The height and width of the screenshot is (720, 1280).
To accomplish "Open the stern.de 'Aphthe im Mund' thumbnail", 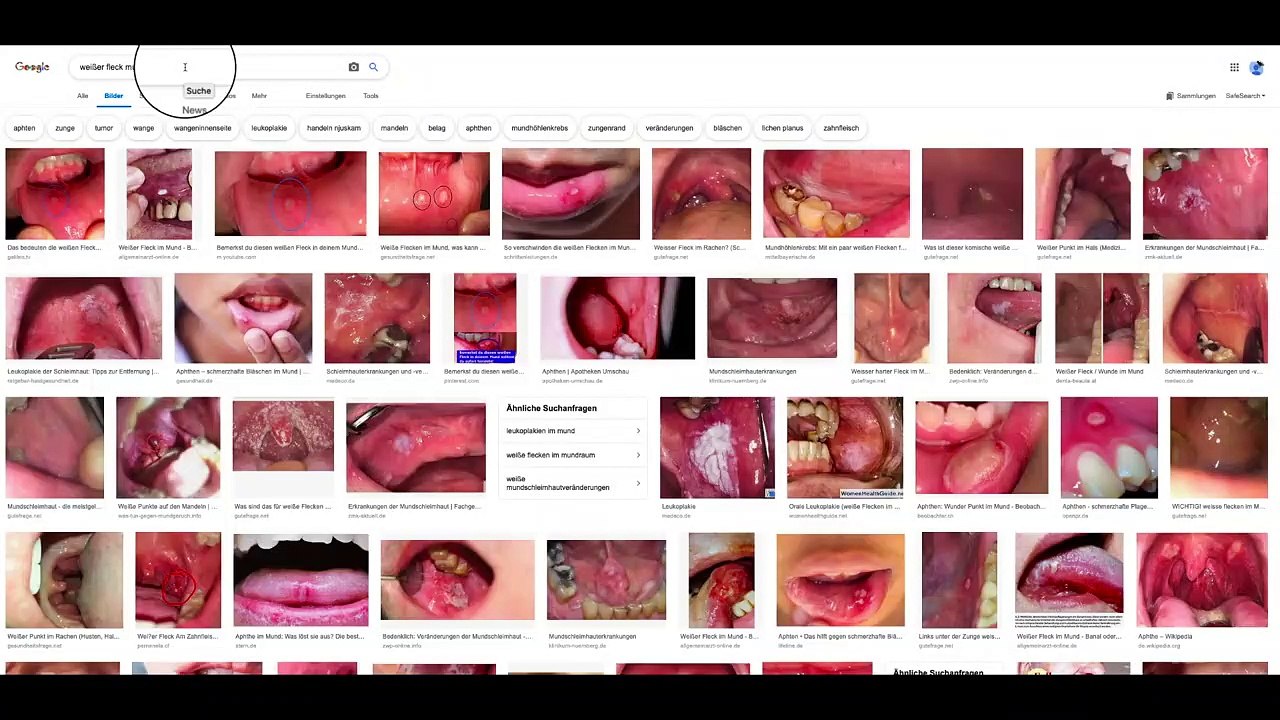I will (301, 581).
